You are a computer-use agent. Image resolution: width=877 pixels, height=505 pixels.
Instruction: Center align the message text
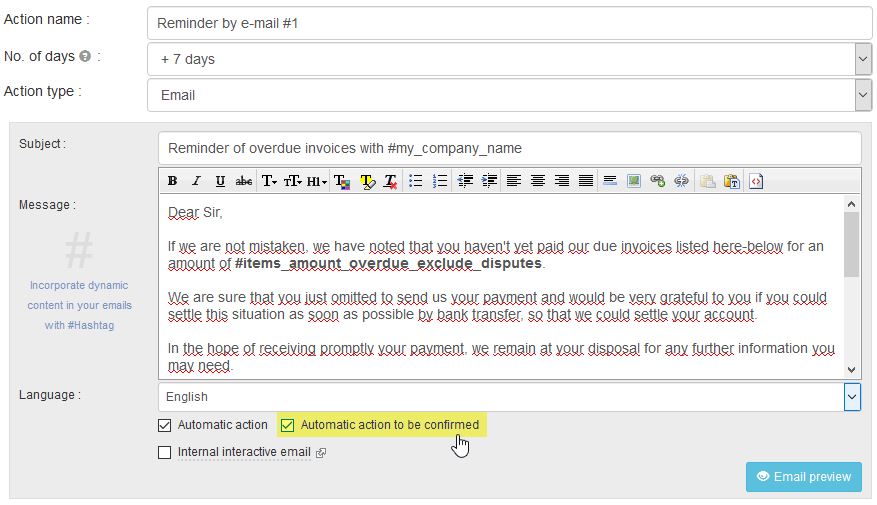tap(538, 181)
